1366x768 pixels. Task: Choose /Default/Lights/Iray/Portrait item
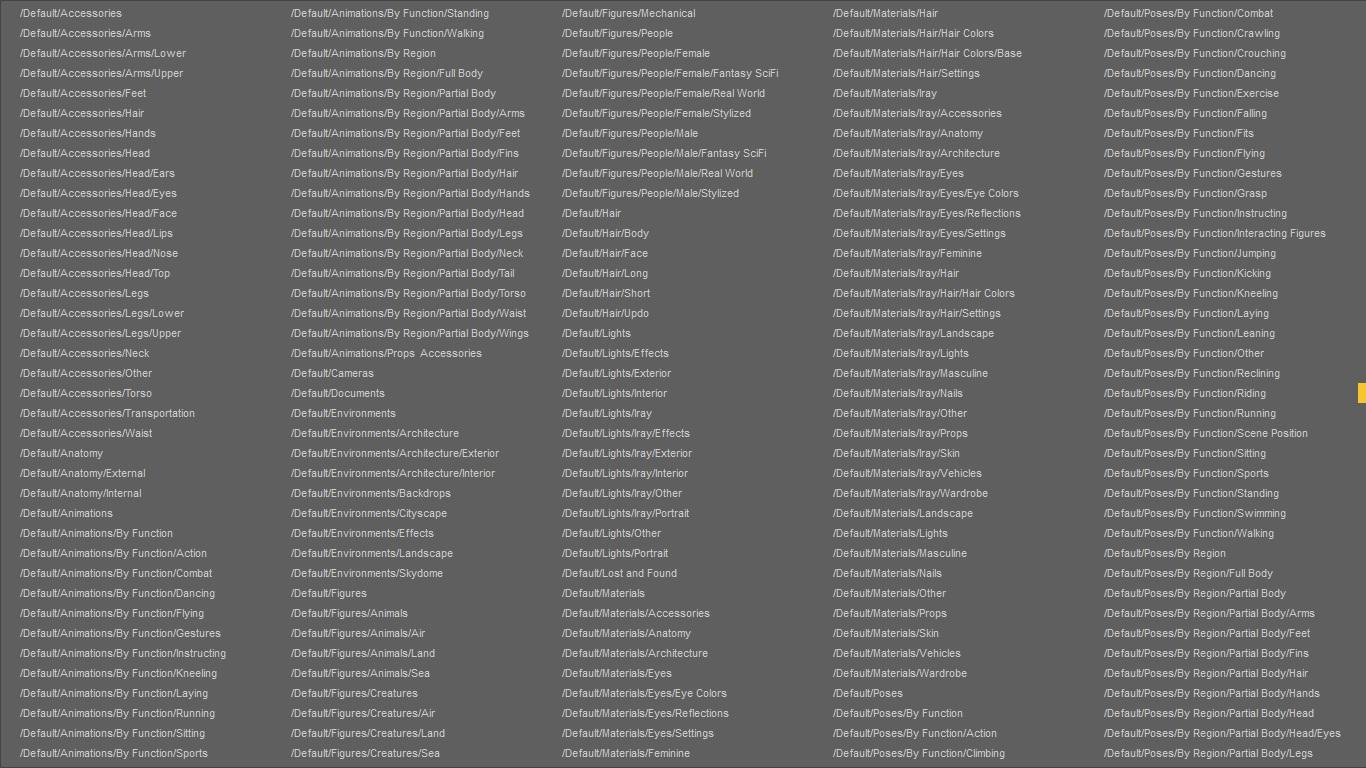(625, 513)
